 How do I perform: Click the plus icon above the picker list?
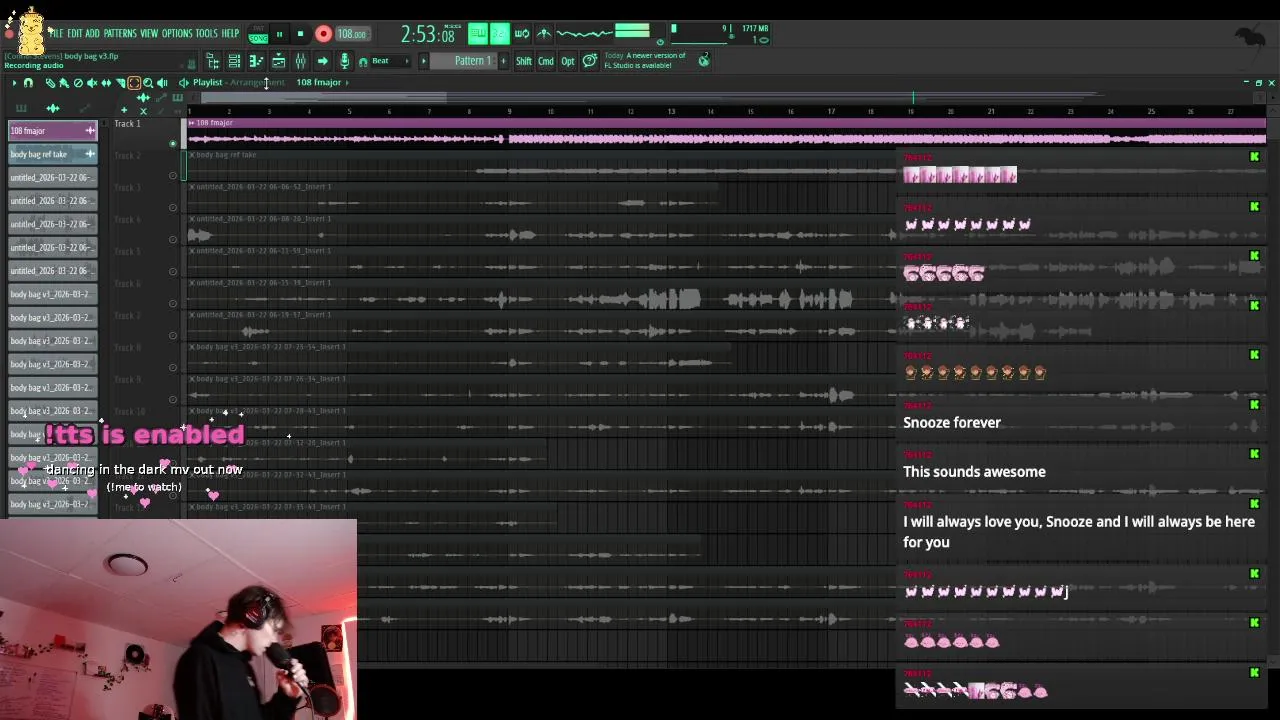tap(124, 110)
